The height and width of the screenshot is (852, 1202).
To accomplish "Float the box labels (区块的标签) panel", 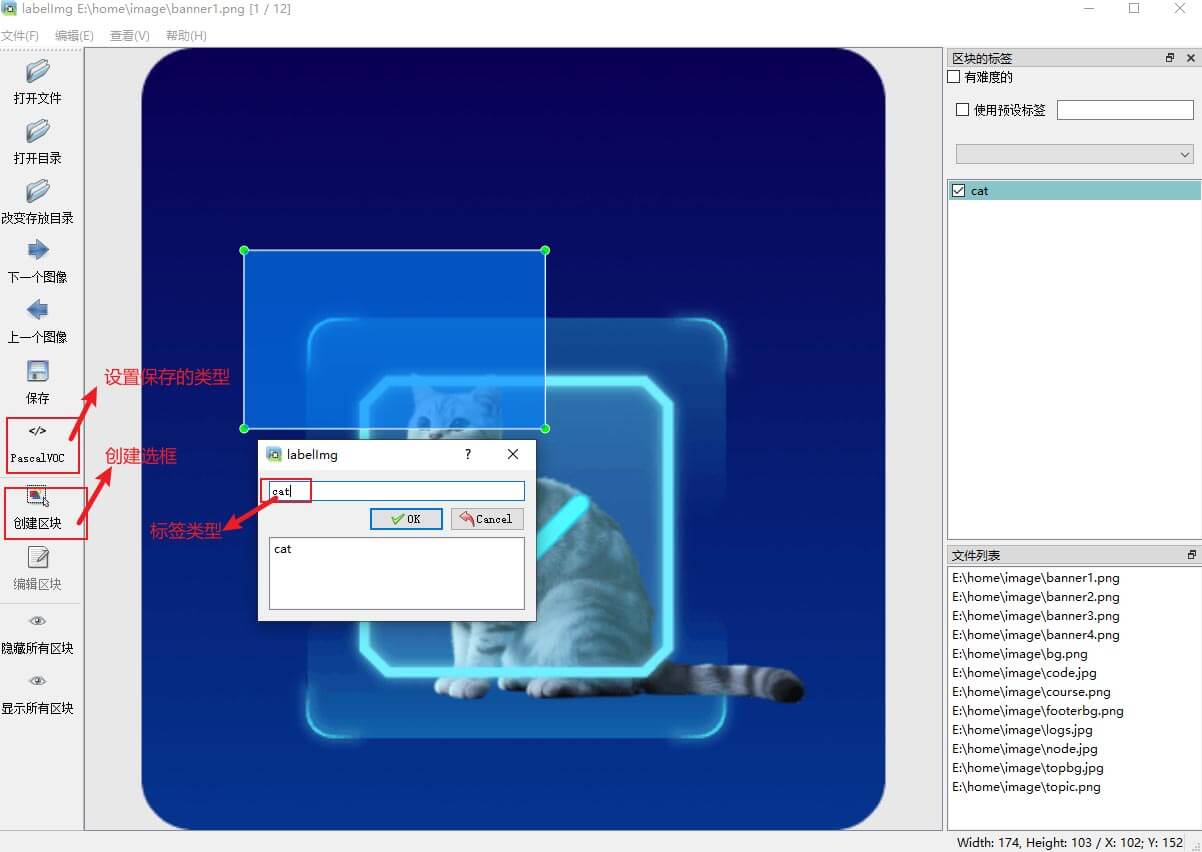I will (x=1170, y=58).
